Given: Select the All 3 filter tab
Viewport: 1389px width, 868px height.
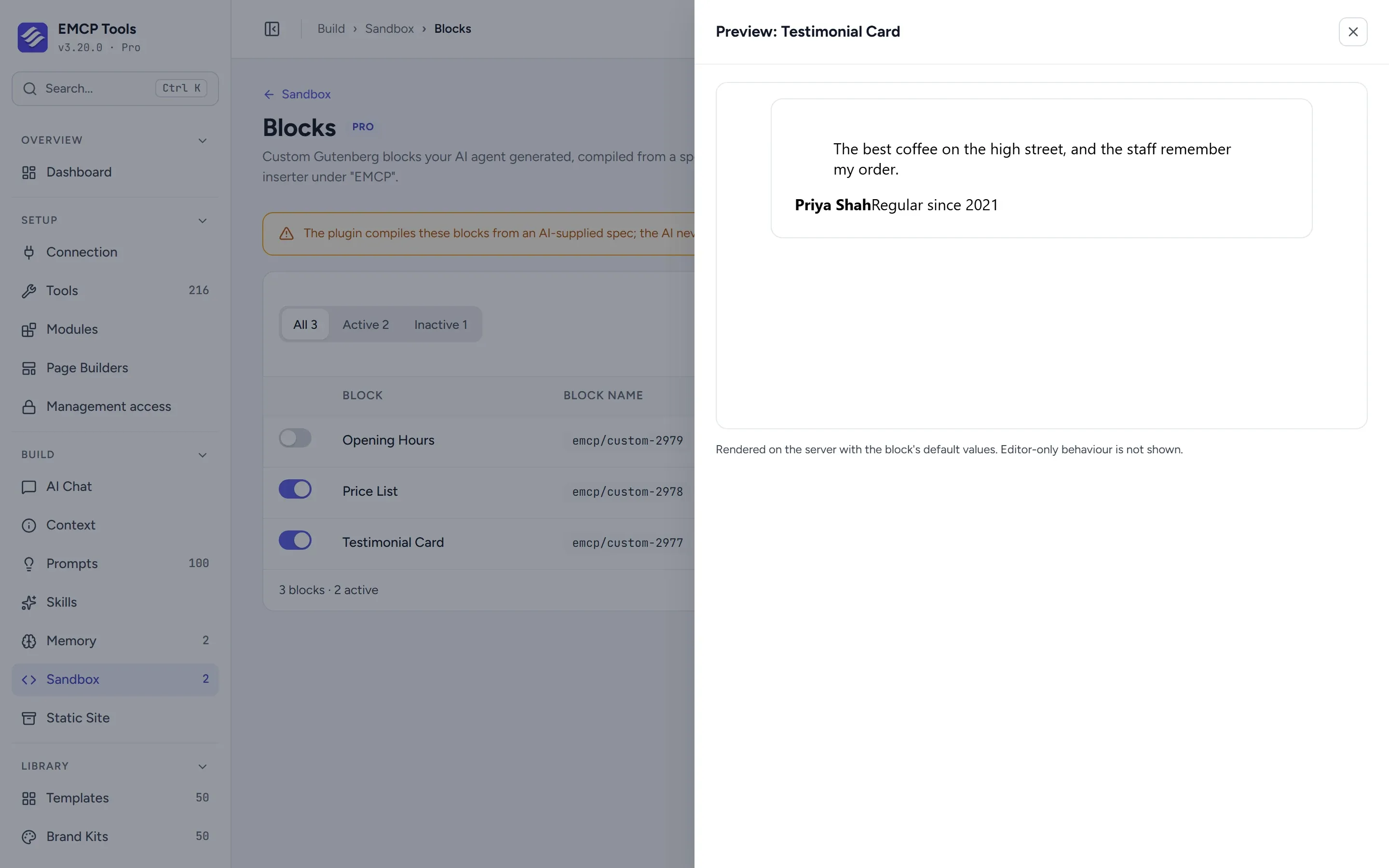Looking at the screenshot, I should coord(305,325).
